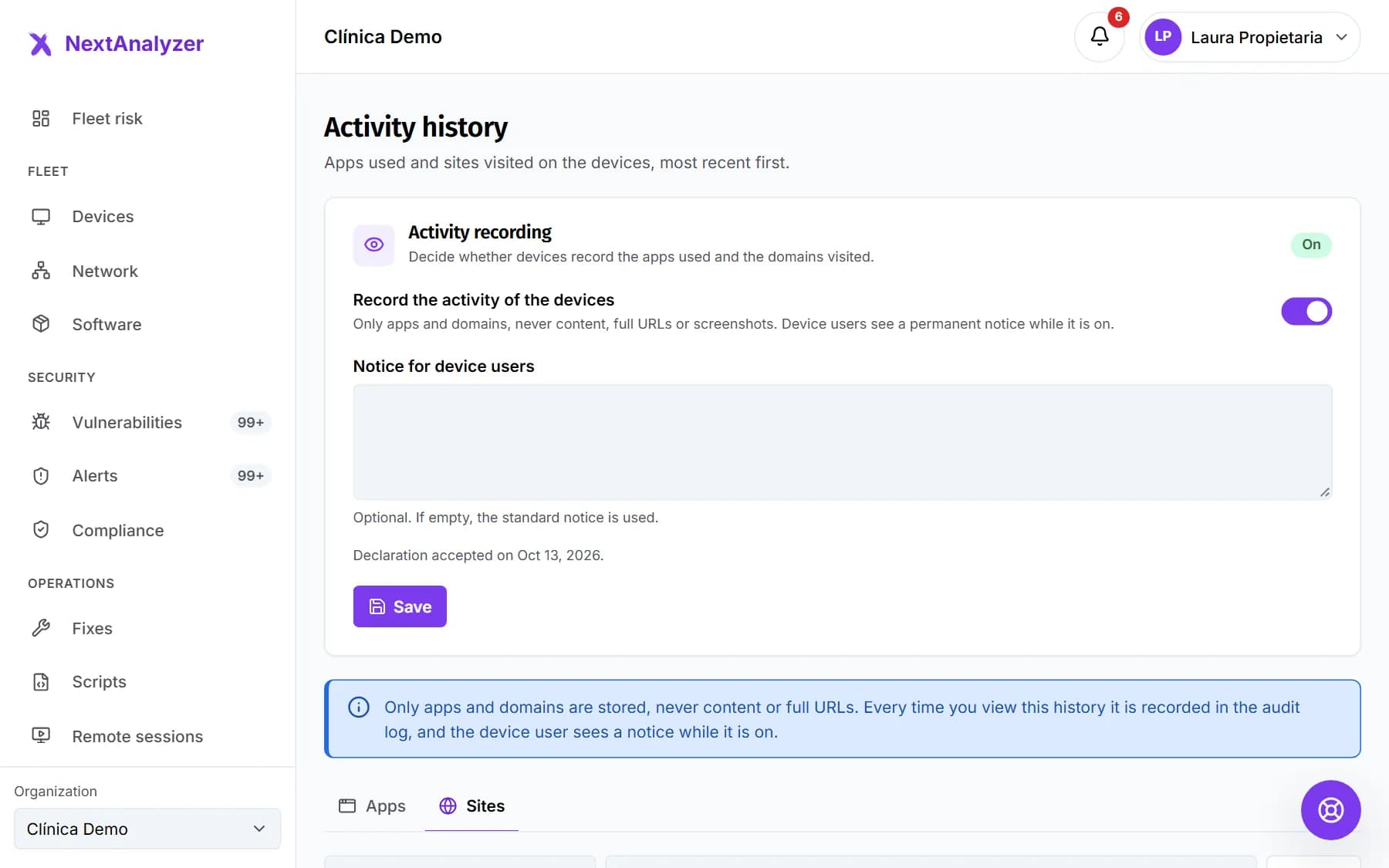The width and height of the screenshot is (1389, 868).
Task: Open notifications bell with 6 badge
Action: [1100, 36]
